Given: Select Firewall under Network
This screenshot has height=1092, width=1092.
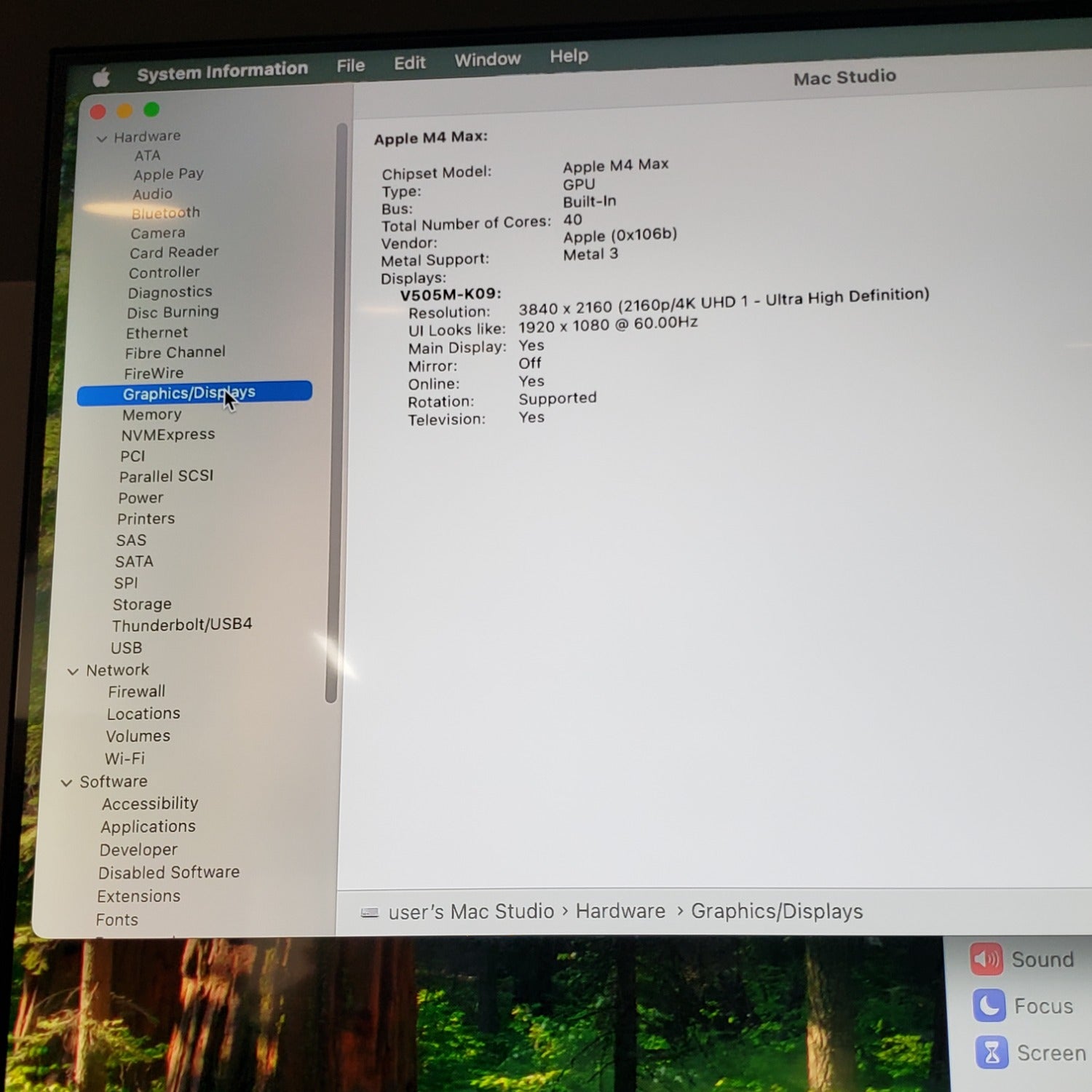Looking at the screenshot, I should click(x=136, y=692).
